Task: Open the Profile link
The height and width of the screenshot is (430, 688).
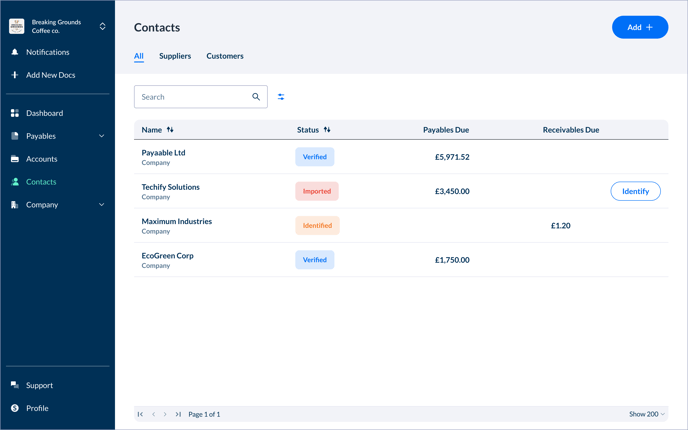Action: coord(37,408)
